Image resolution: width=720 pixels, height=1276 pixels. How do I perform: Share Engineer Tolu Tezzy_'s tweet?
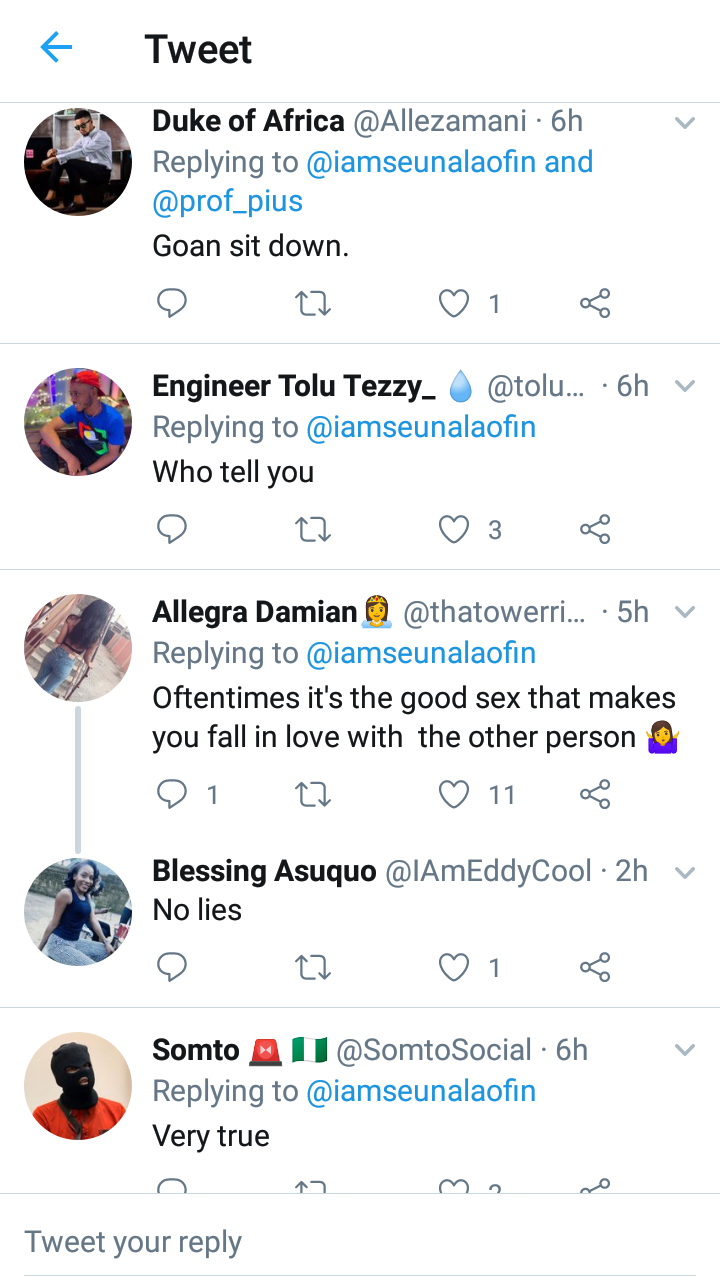[595, 529]
